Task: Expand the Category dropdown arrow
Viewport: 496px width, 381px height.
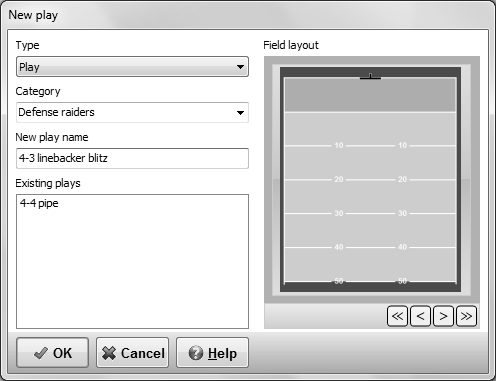Action: 240,113
